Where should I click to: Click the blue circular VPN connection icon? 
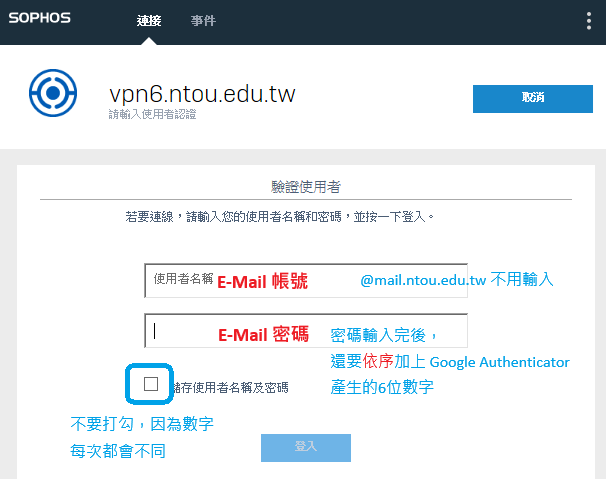(48, 94)
